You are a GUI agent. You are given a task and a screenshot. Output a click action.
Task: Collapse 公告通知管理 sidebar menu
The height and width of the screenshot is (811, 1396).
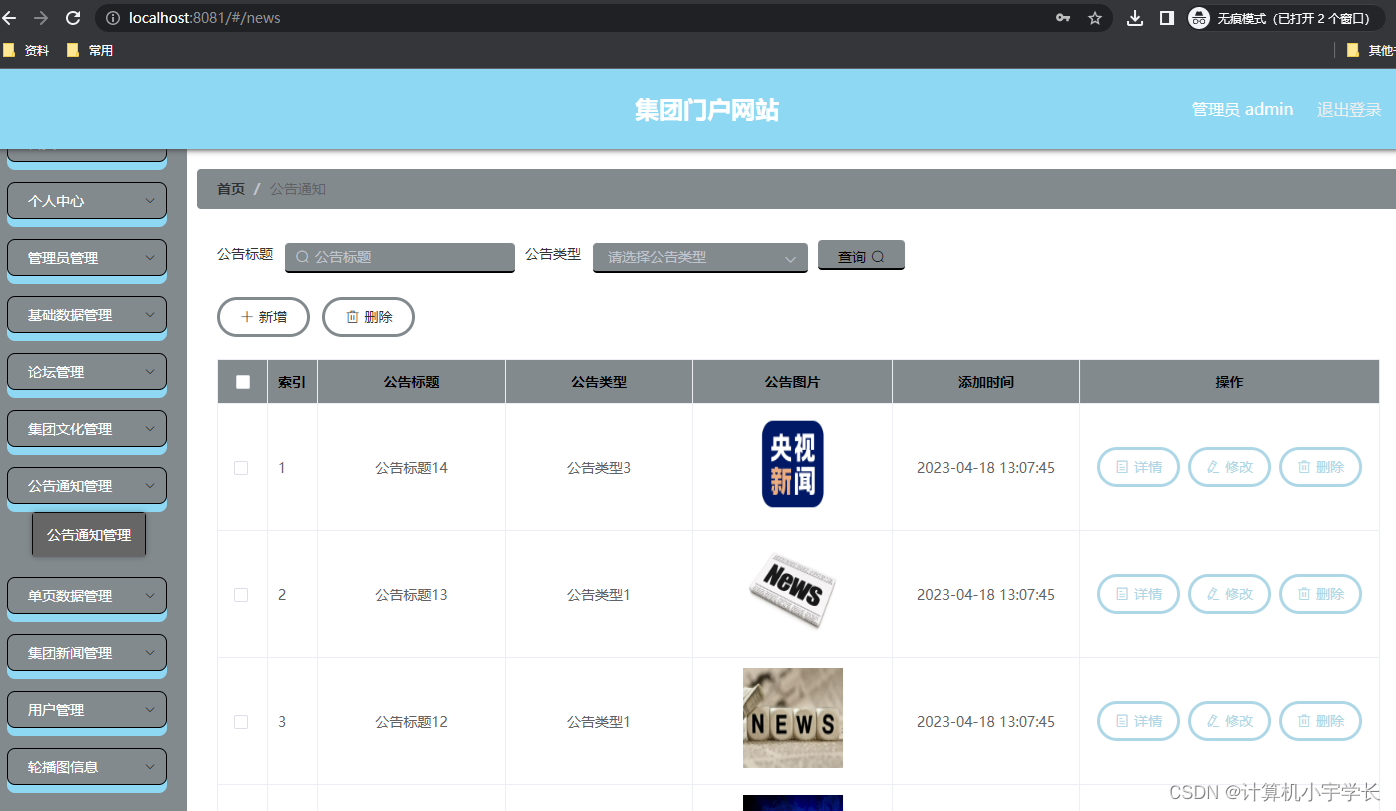(87, 486)
